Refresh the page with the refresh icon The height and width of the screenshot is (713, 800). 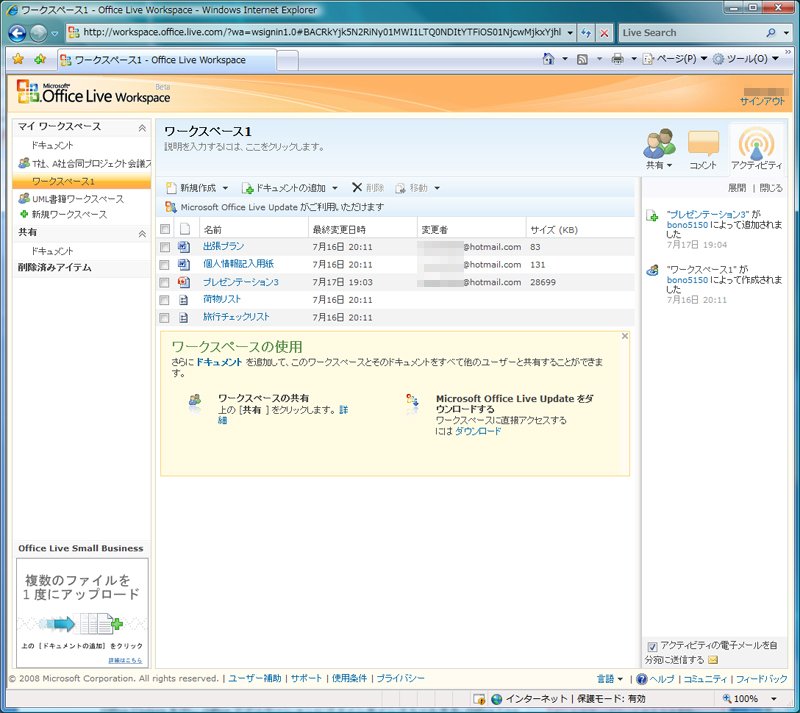[586, 33]
